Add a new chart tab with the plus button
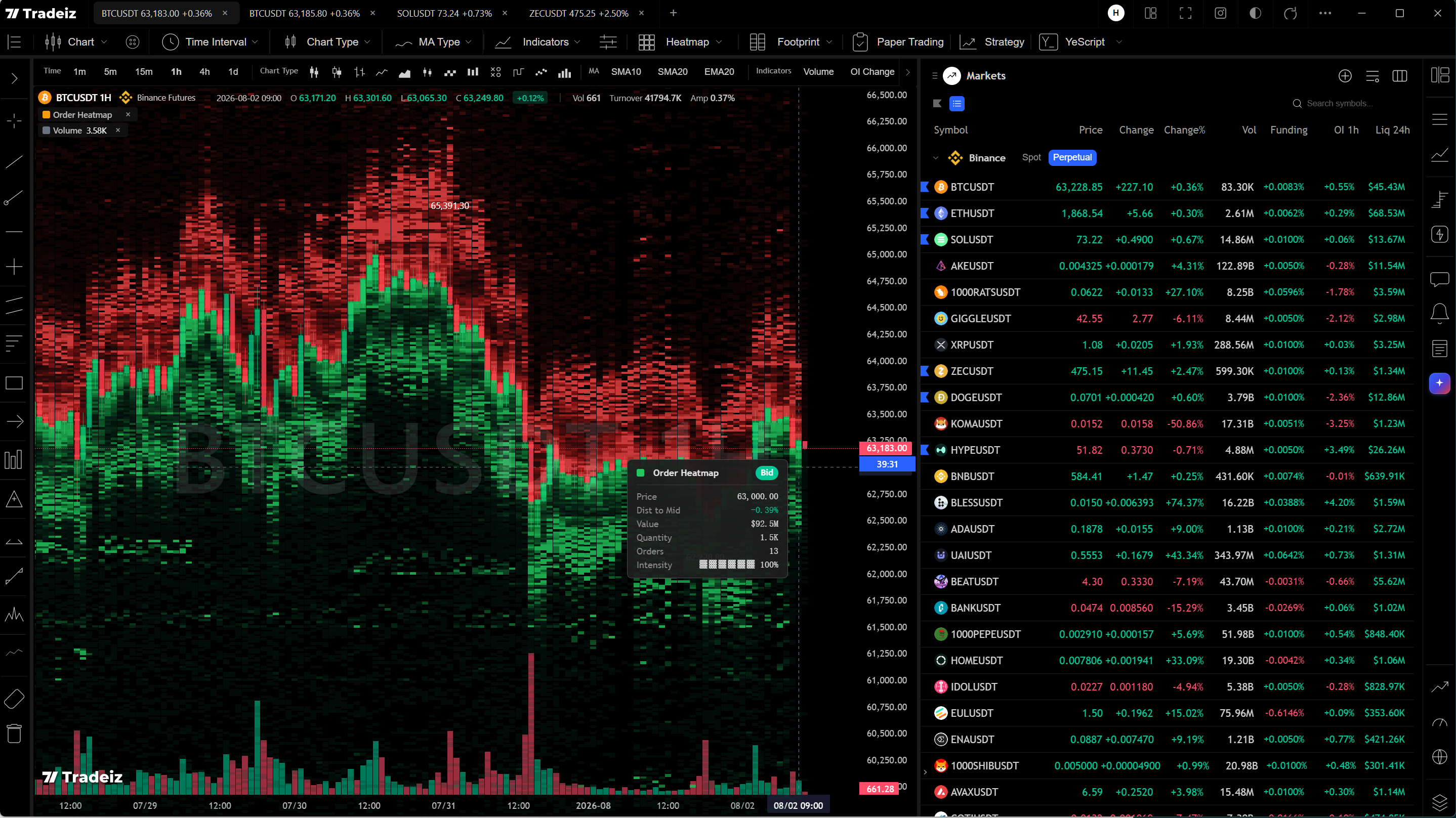Viewport: 1456px width, 818px height. [673, 13]
